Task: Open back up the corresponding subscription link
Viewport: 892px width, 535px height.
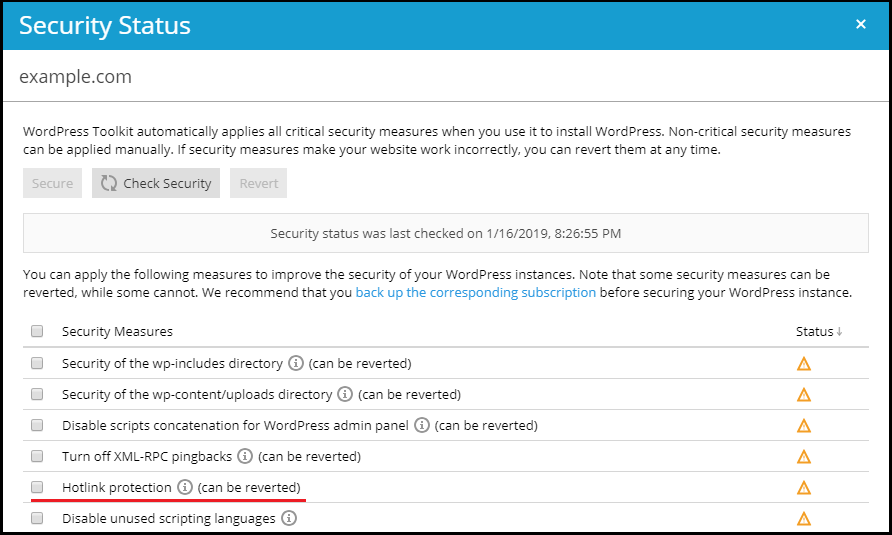Action: tap(475, 293)
